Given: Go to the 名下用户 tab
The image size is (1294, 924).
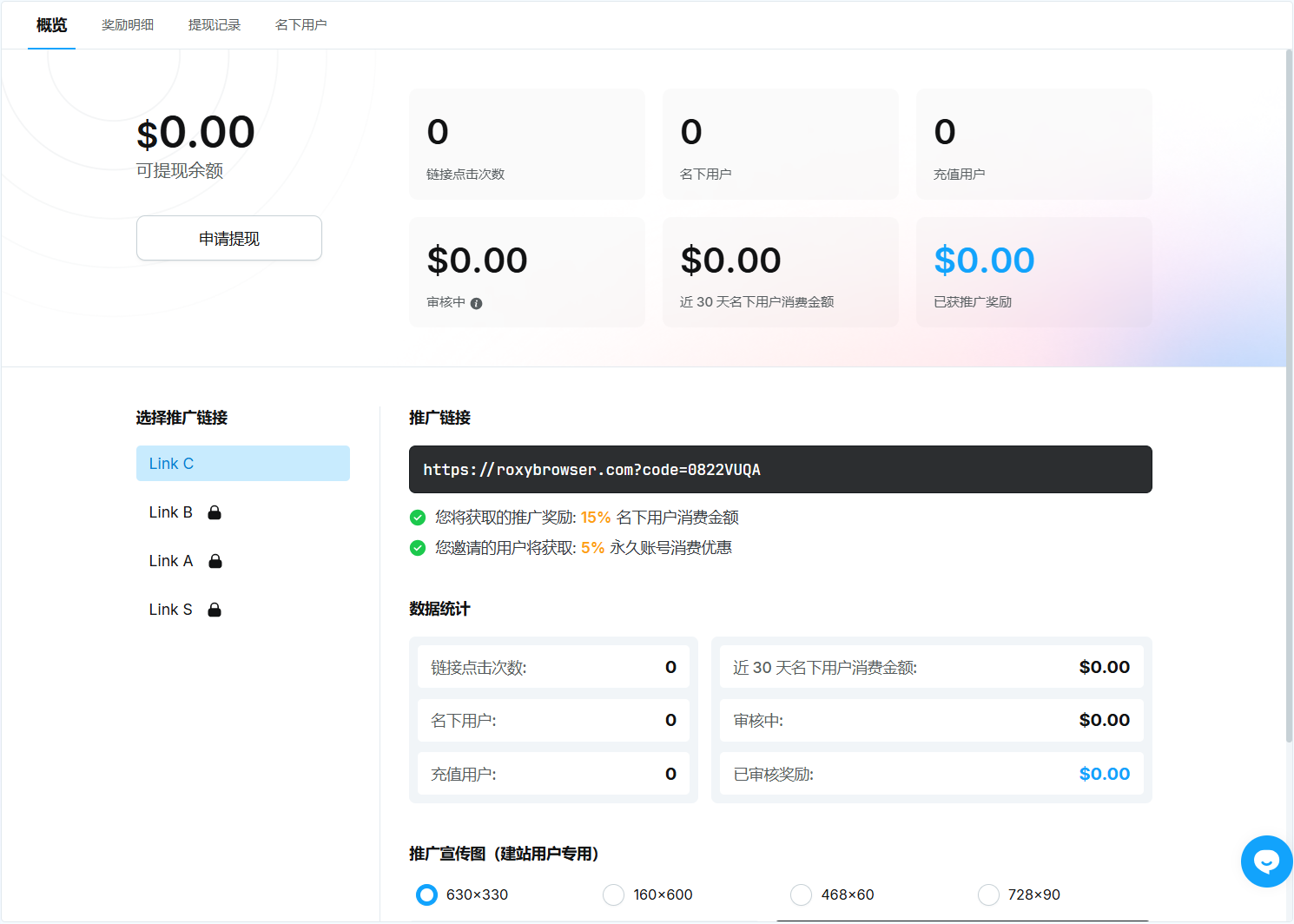Looking at the screenshot, I should coord(301,25).
